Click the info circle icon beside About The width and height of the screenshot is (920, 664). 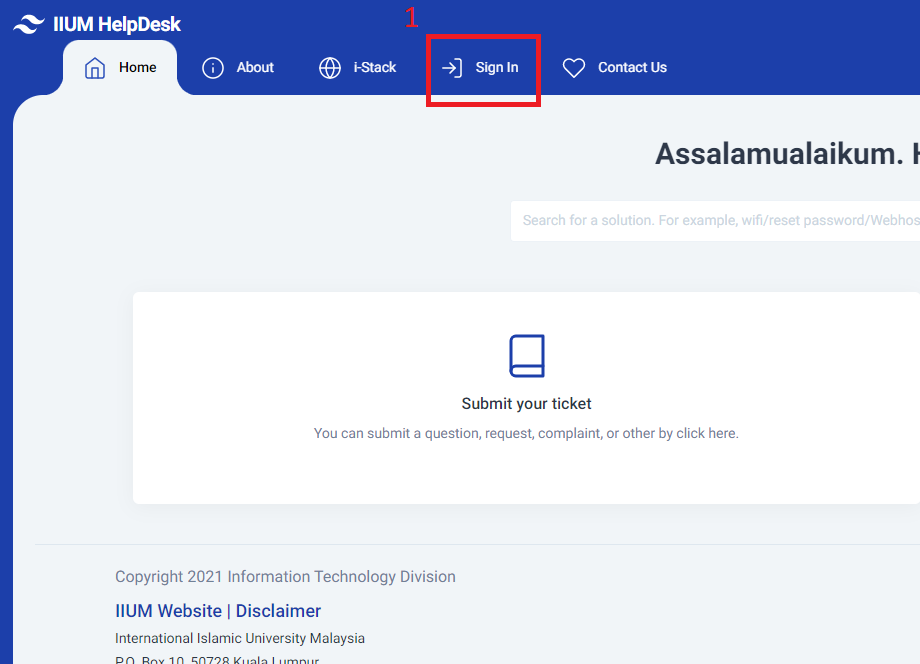213,68
